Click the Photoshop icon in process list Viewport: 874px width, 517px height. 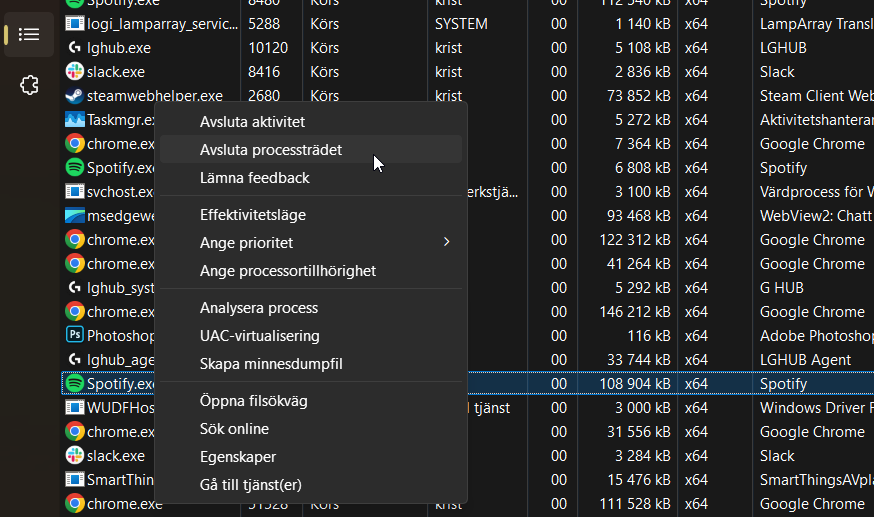74,336
